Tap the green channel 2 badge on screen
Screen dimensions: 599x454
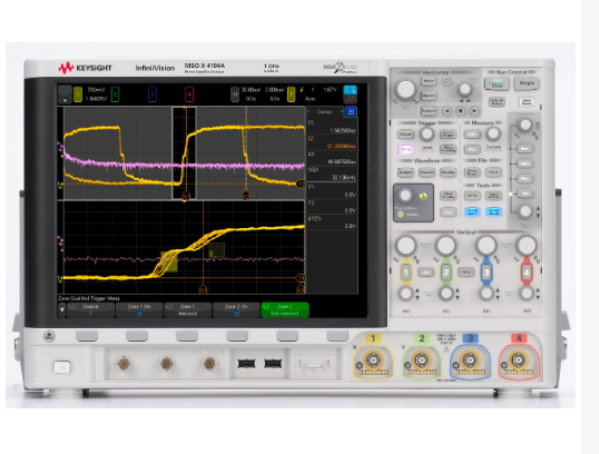point(115,94)
